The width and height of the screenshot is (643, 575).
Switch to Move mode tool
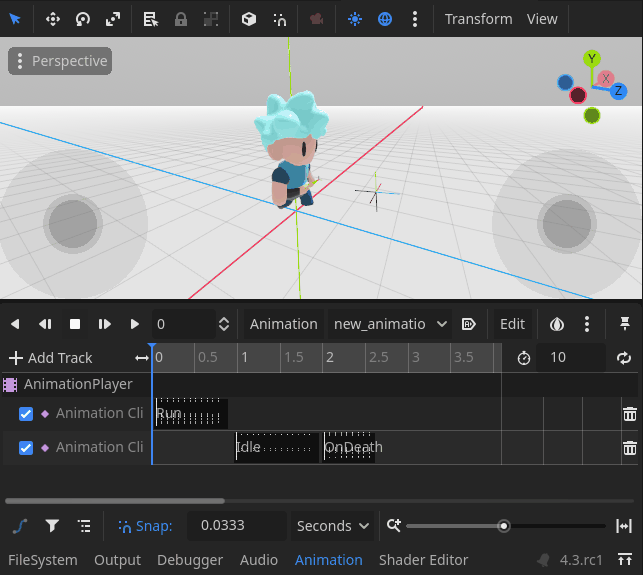point(53,19)
